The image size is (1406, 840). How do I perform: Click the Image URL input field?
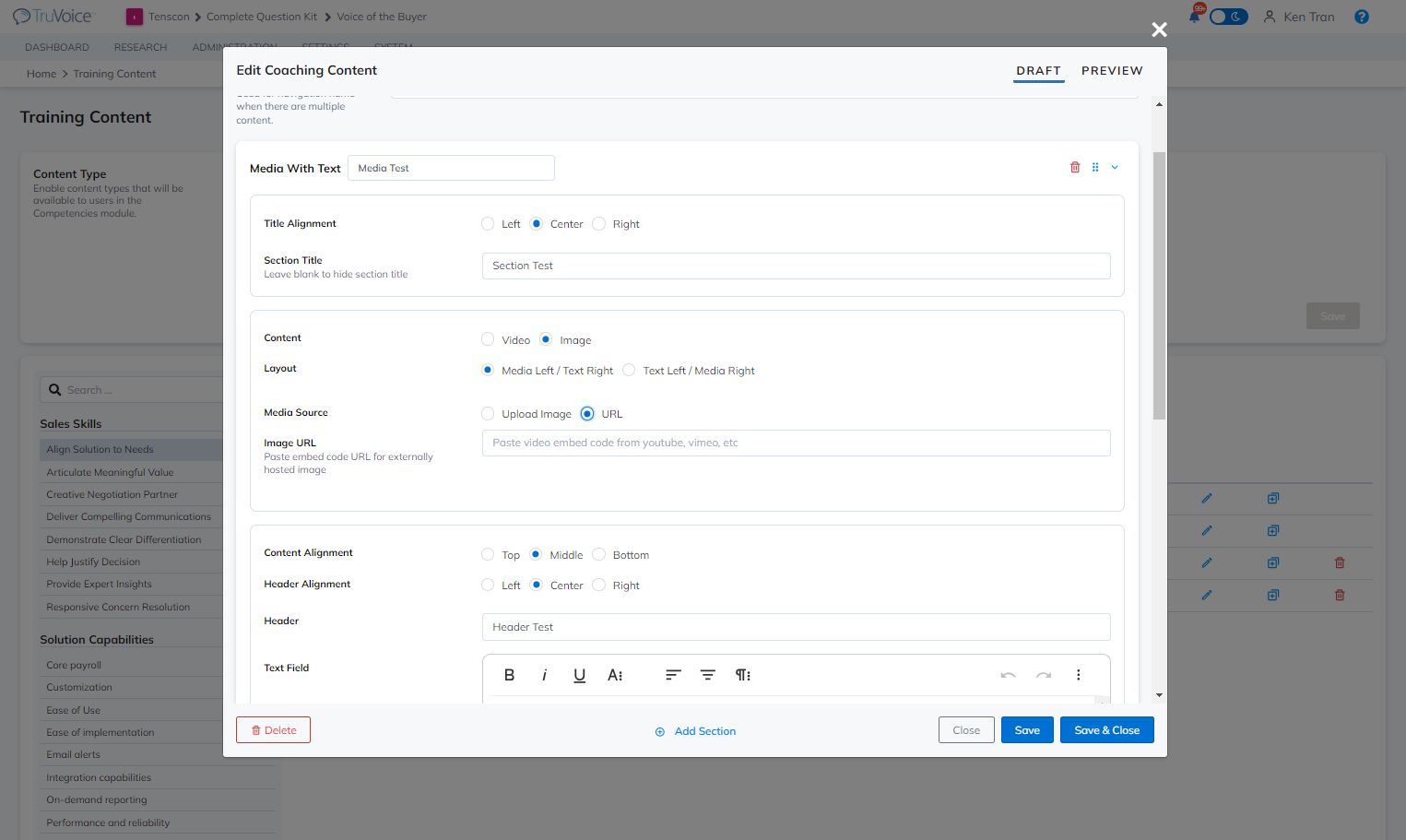(x=797, y=444)
